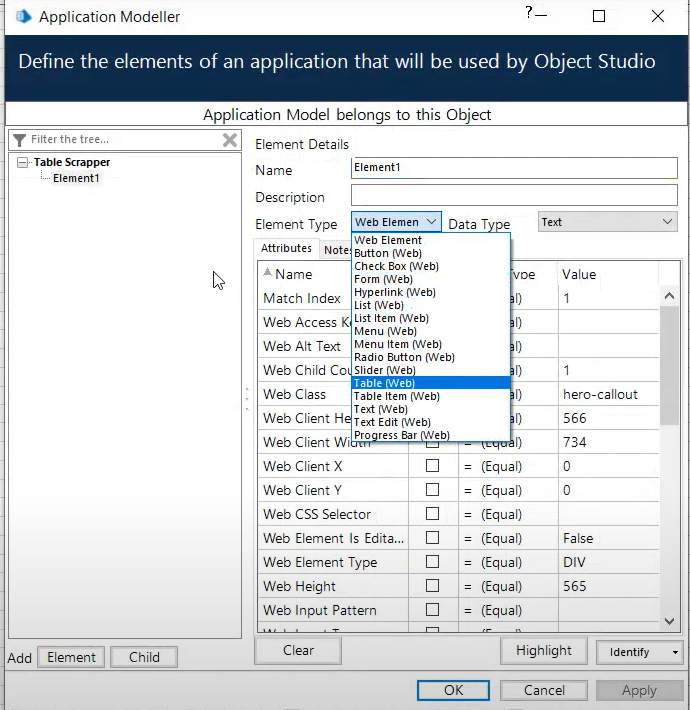Click the empty Description field
Viewport: 690px width, 710px height.
pyautogui.click(x=514, y=195)
